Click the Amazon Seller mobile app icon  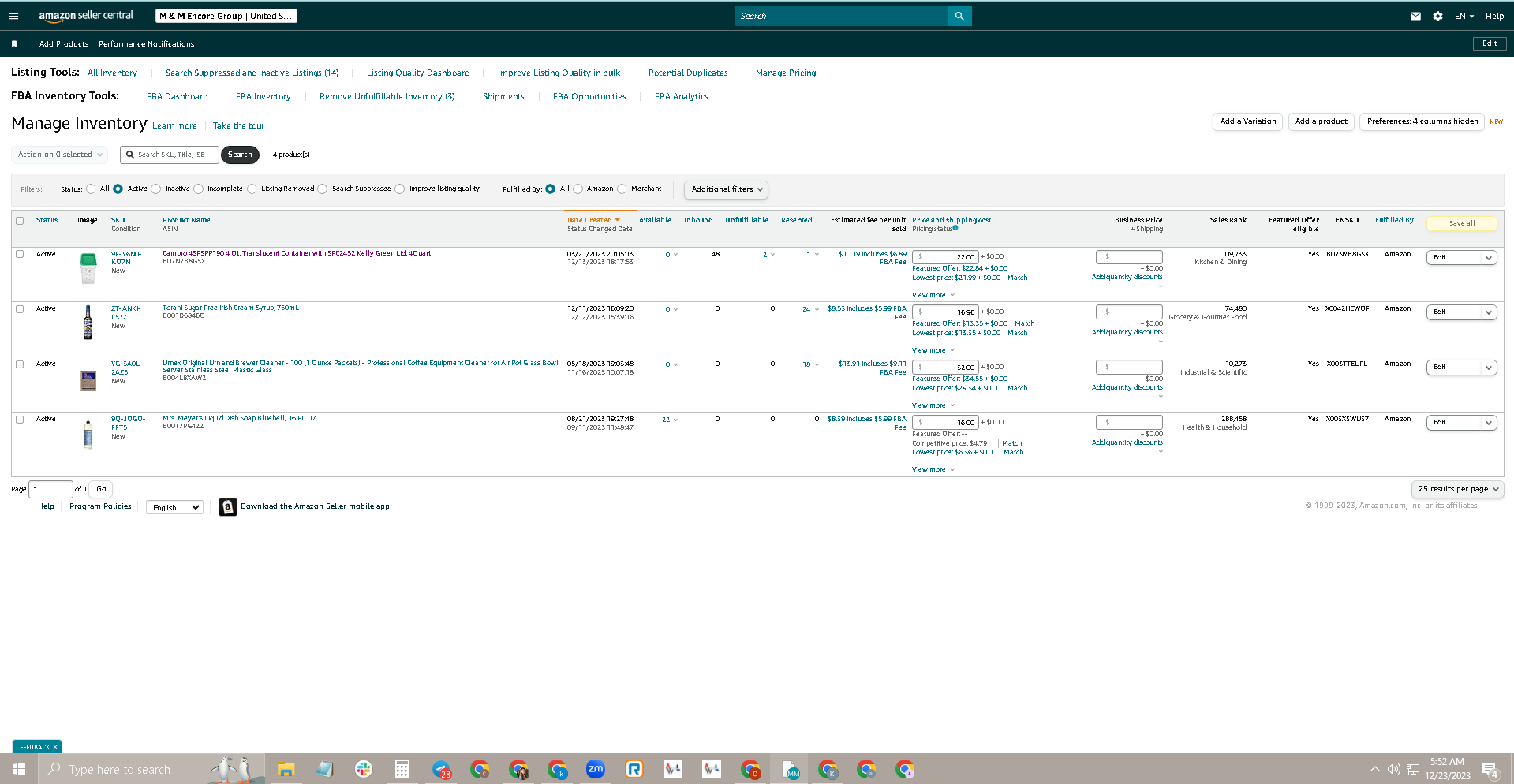coord(228,506)
